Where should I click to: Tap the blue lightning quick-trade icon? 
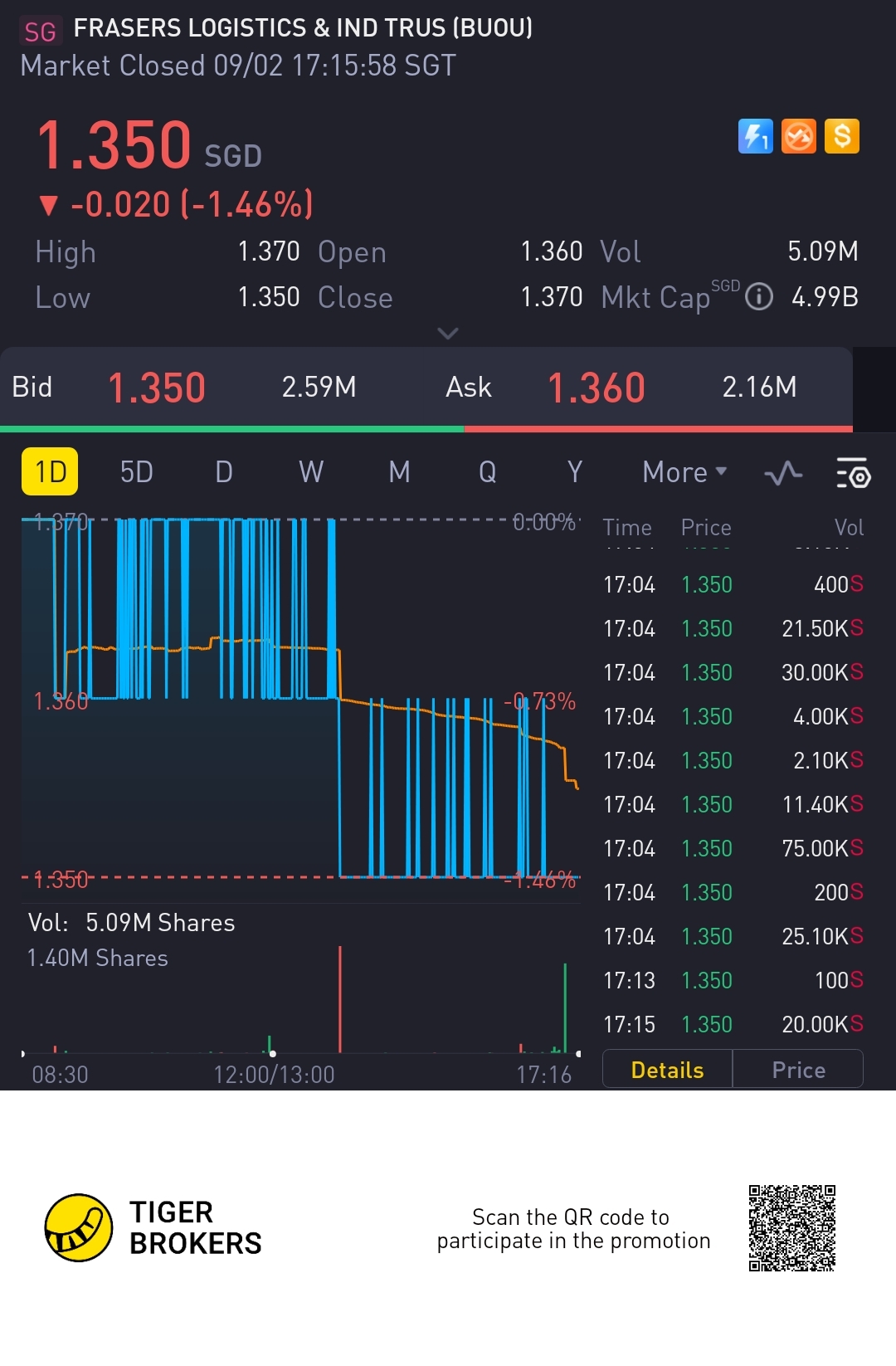pos(755,136)
